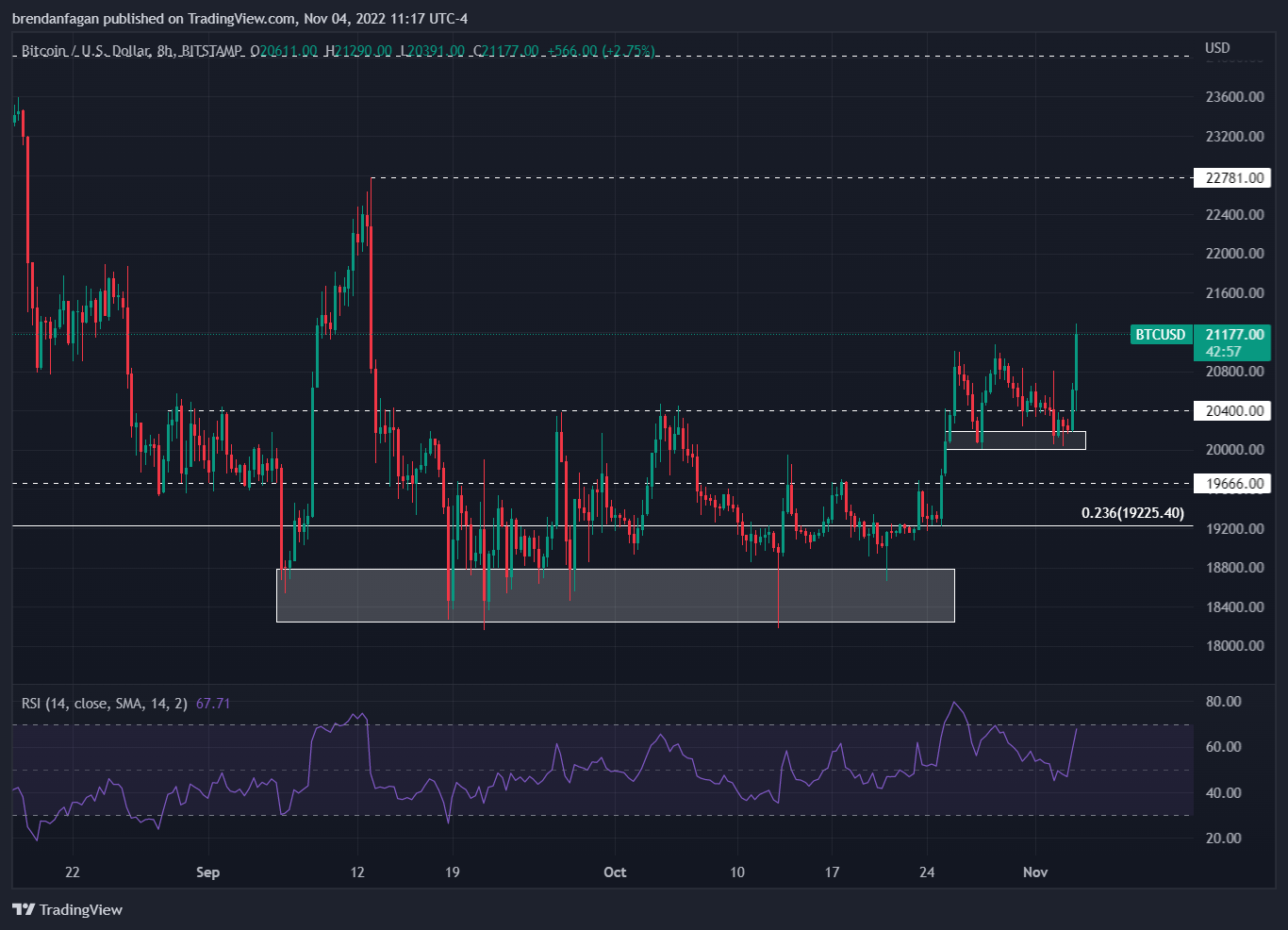
Task: Click the 0.236 Fibonacci level label
Action: [1131, 513]
